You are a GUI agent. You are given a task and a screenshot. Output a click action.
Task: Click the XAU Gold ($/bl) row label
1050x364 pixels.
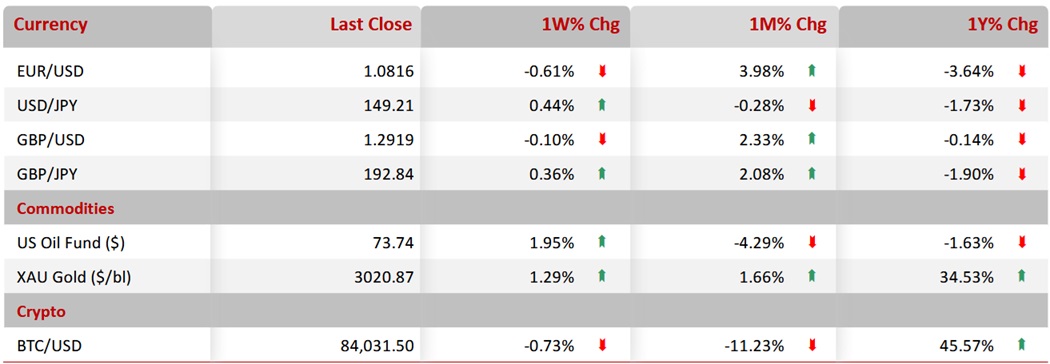click(x=72, y=276)
